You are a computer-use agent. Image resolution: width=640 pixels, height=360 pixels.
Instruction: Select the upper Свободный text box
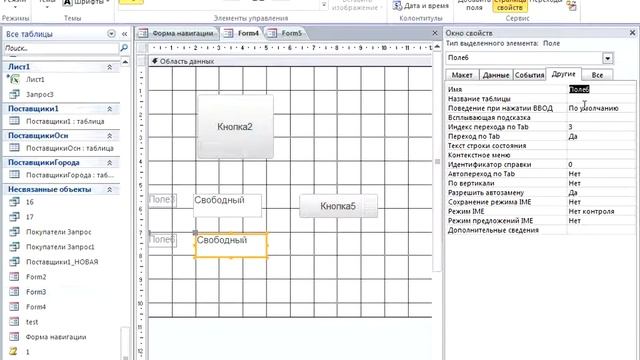pyautogui.click(x=227, y=205)
